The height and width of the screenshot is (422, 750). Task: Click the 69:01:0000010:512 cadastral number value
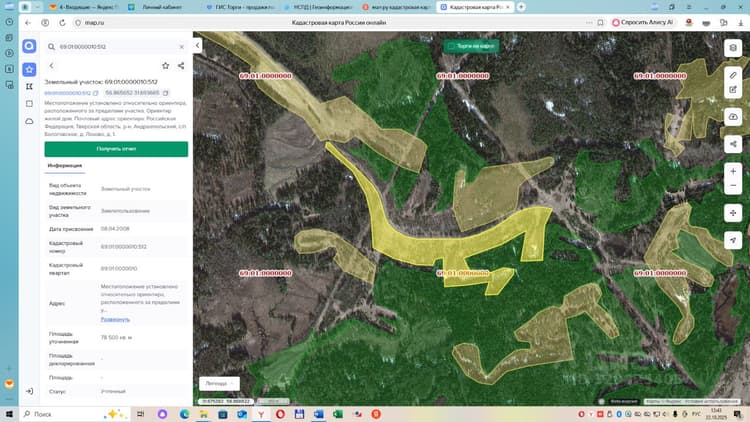[123, 247]
